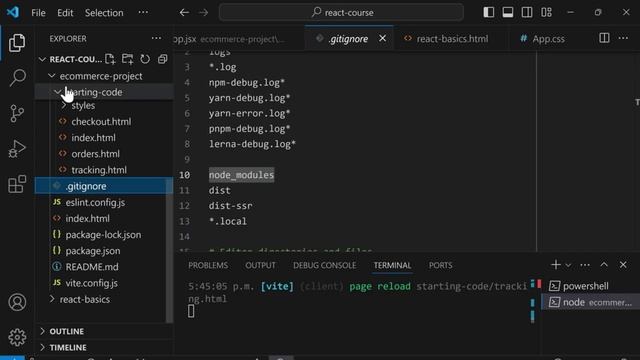Image resolution: width=640 pixels, height=360 pixels.
Task: Create a new terminal with plus icon
Action: [555, 265]
